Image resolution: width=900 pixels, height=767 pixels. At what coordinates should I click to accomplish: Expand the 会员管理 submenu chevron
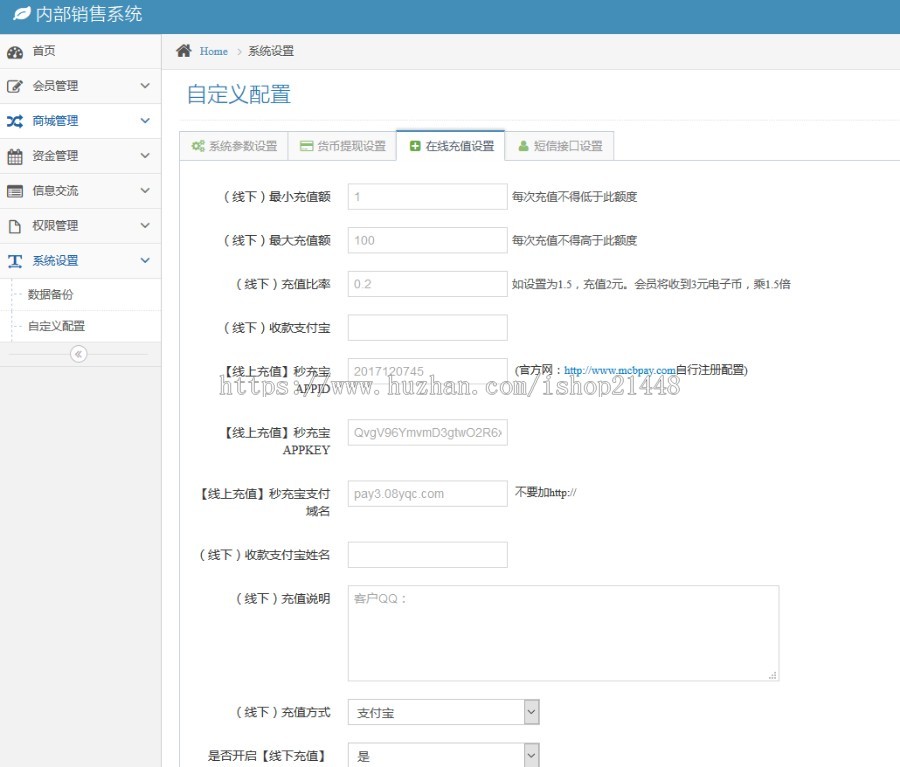point(145,86)
